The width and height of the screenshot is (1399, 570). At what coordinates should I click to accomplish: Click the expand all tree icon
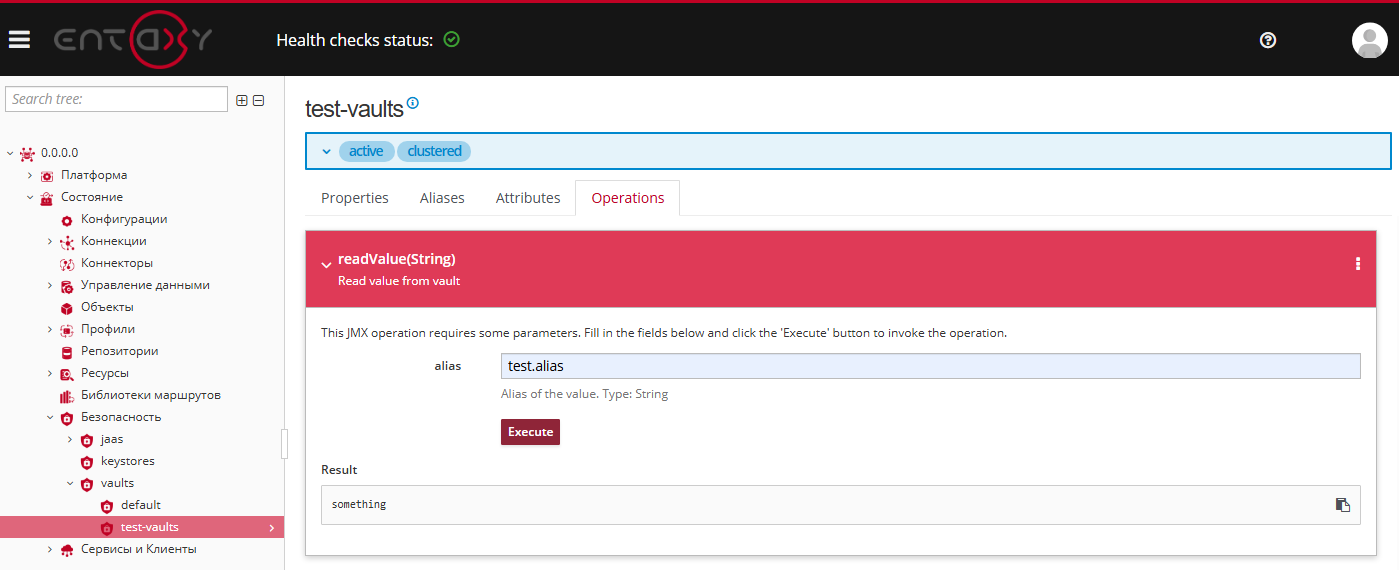pos(241,100)
